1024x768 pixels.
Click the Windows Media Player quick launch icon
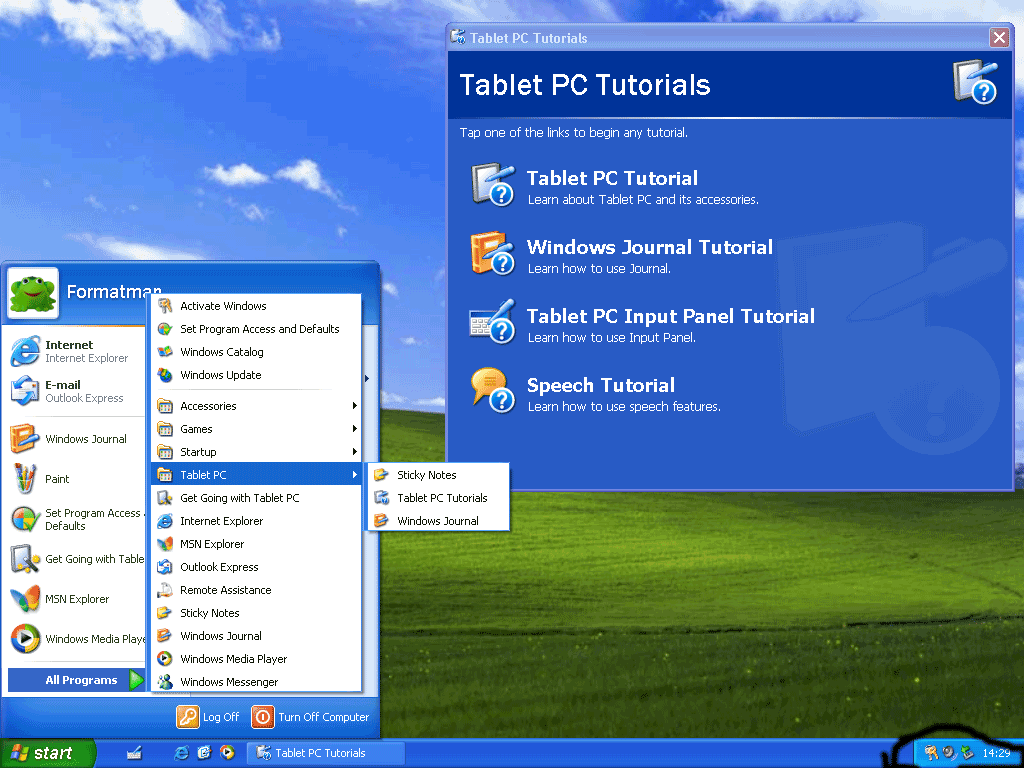coord(227,752)
